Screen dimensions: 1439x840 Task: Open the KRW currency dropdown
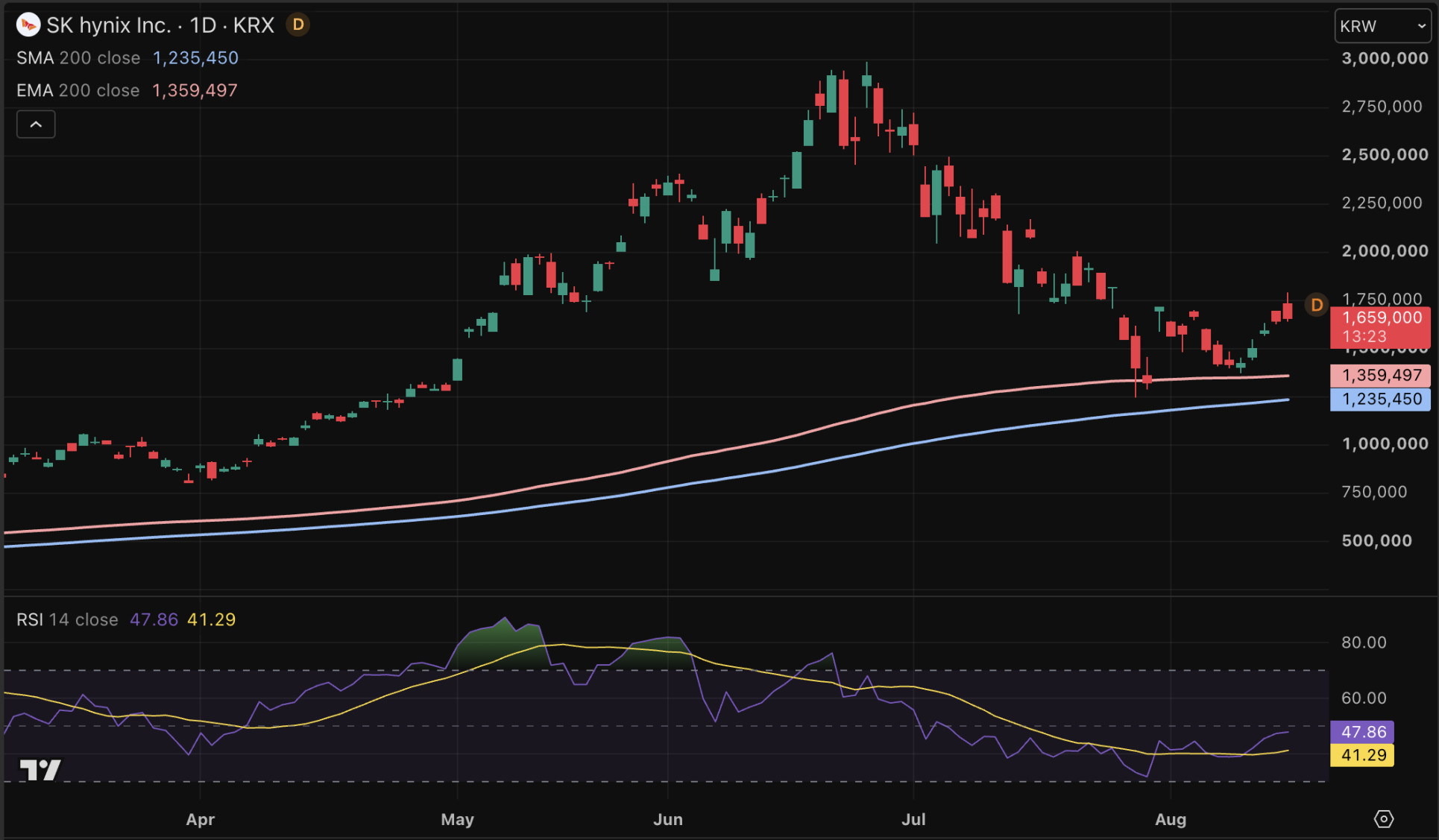click(x=1383, y=26)
